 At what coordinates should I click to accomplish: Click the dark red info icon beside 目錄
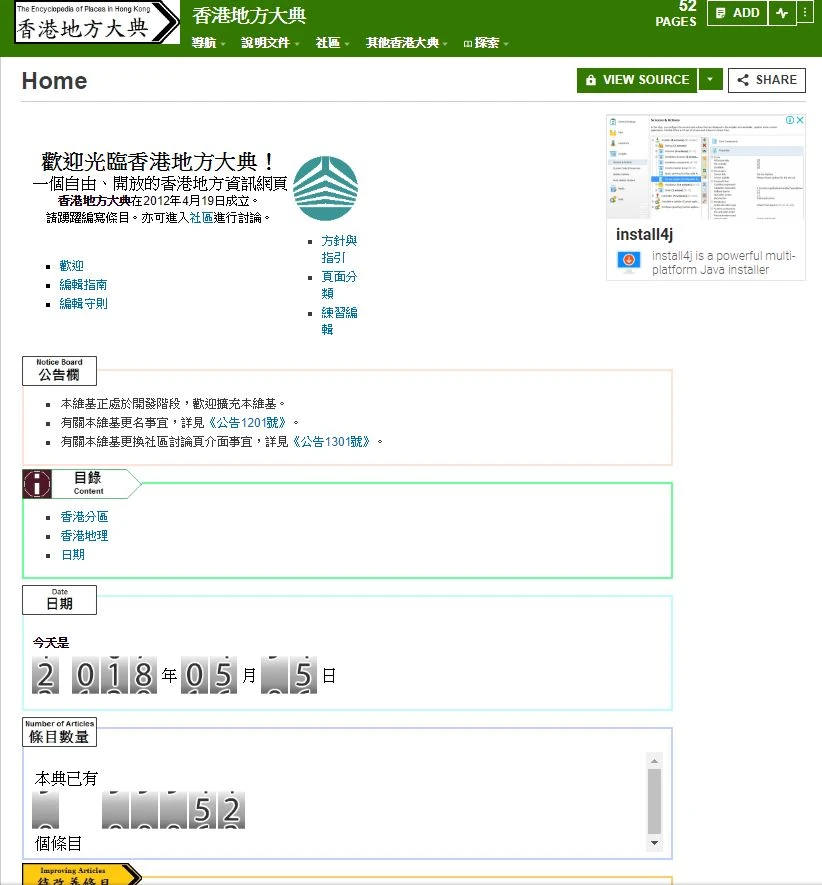(37, 484)
